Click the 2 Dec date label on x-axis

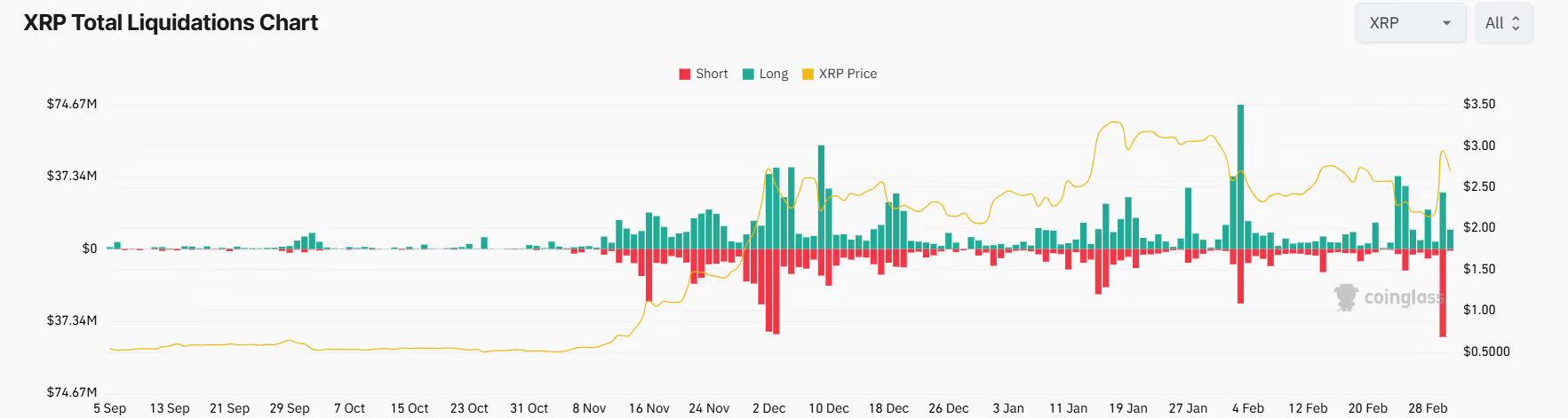[768, 408]
